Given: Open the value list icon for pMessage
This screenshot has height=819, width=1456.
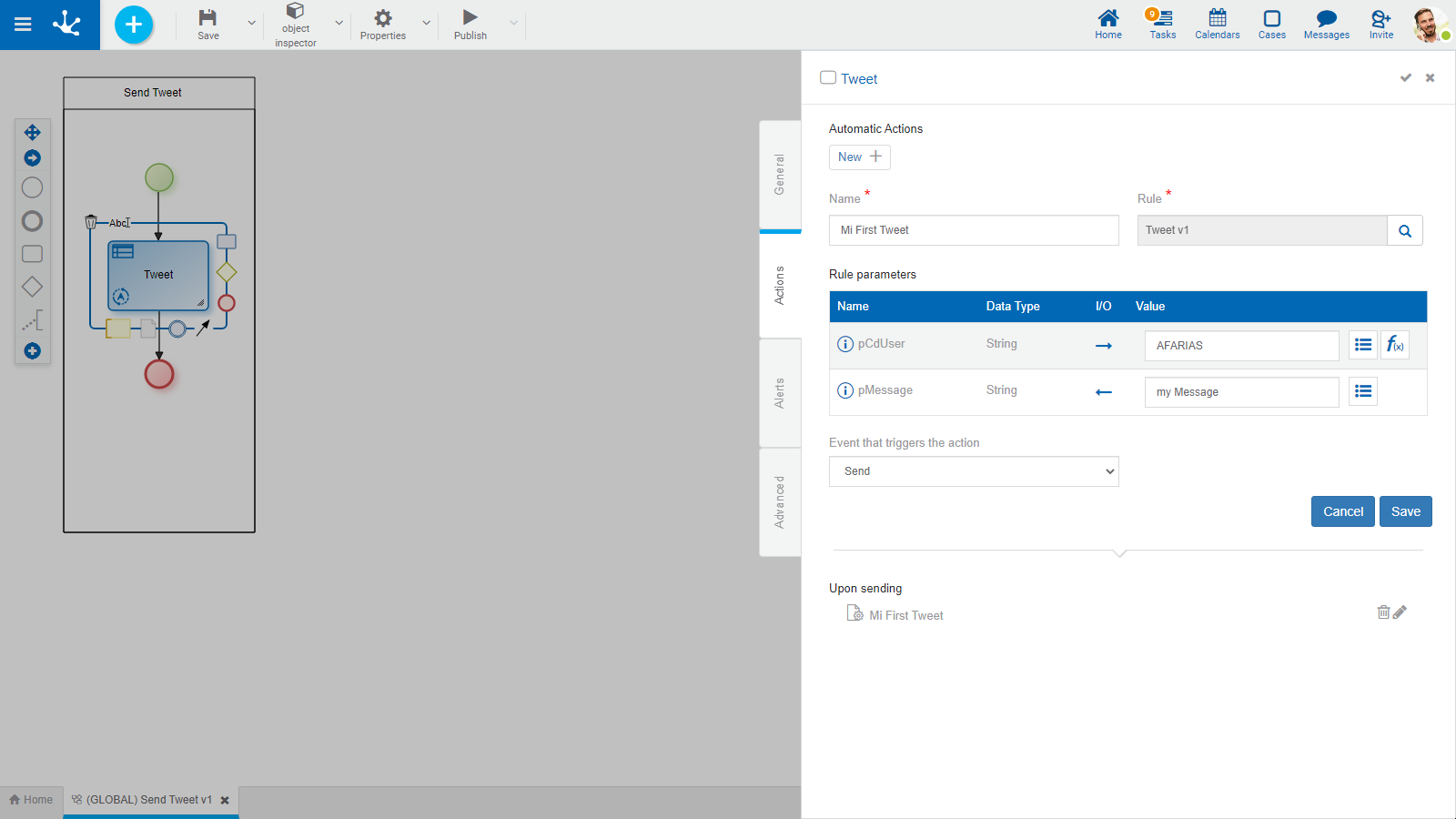Looking at the screenshot, I should tap(1362, 391).
